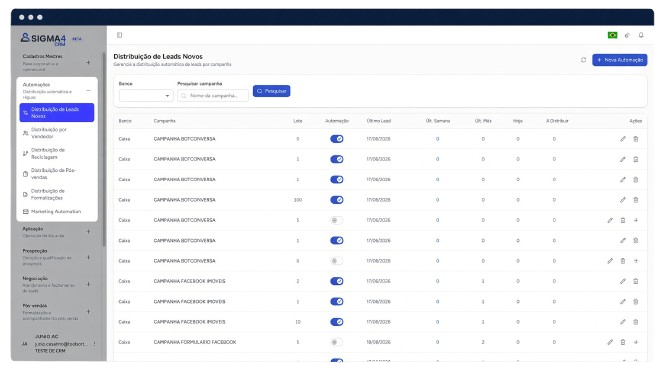
Task: Edit FACEBOOK IMOVEIS row with Lote 1
Action: [x=623, y=302]
